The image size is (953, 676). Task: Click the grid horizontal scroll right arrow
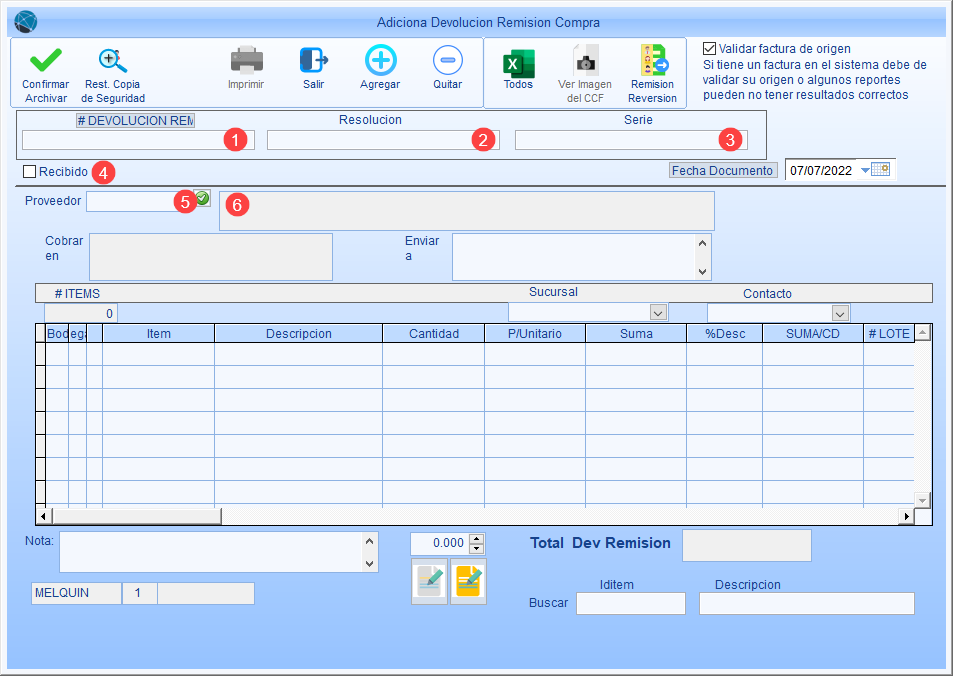click(906, 517)
